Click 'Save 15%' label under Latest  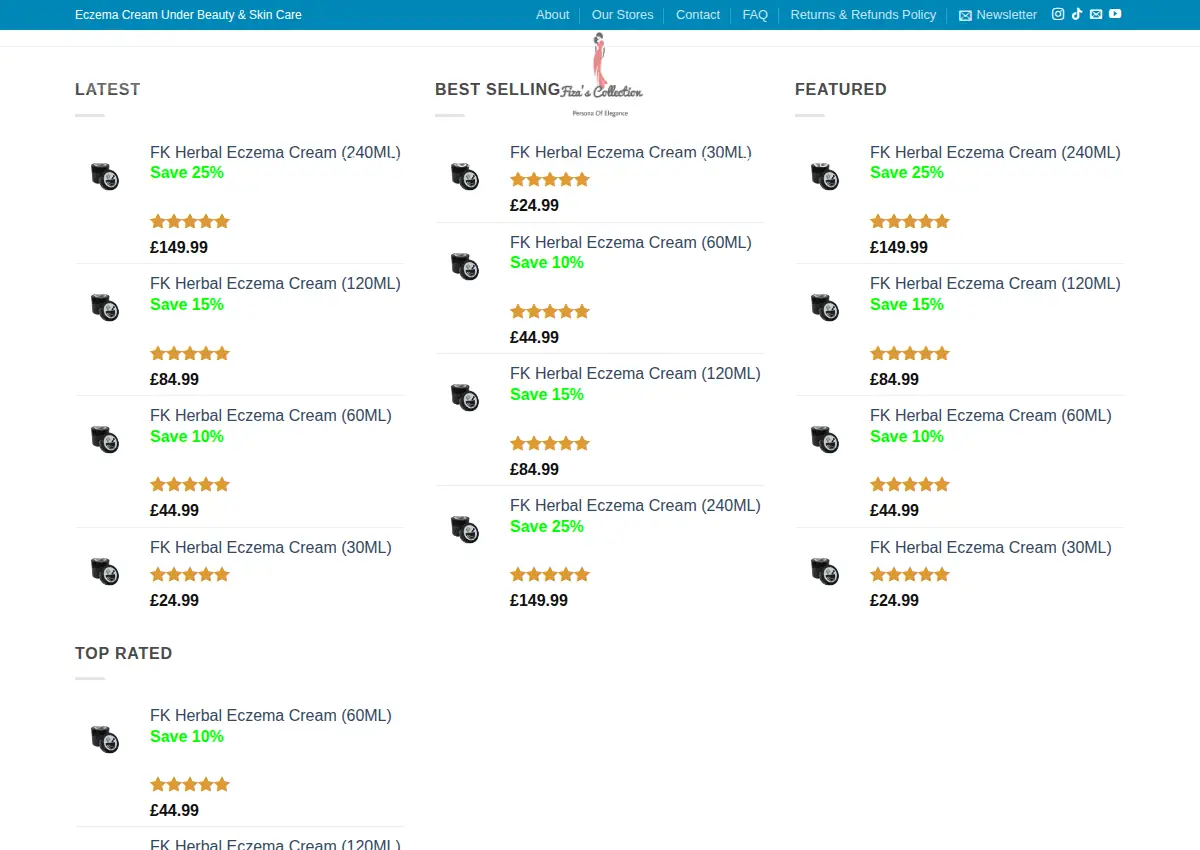187,305
